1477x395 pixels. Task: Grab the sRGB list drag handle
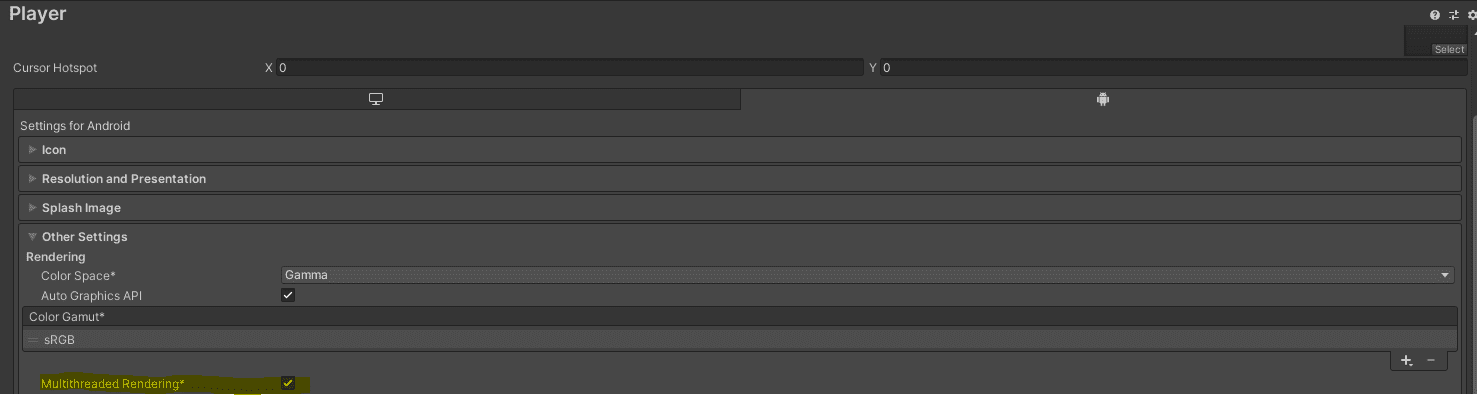[33, 340]
